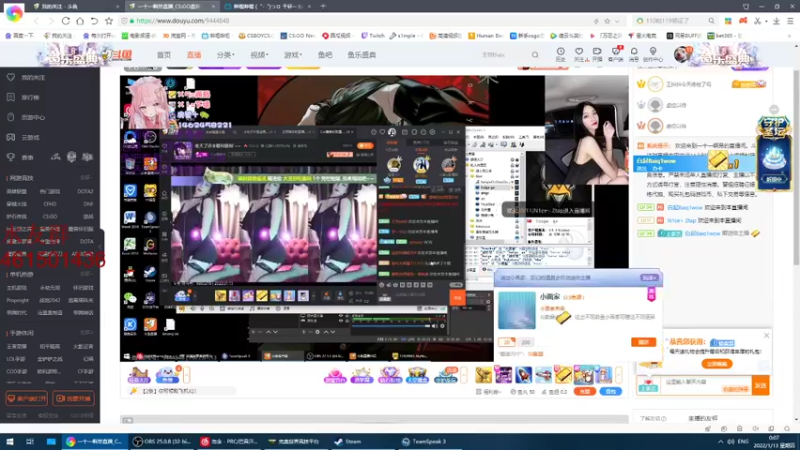Open the 关注 heart icon in Douyu header

click(579, 54)
